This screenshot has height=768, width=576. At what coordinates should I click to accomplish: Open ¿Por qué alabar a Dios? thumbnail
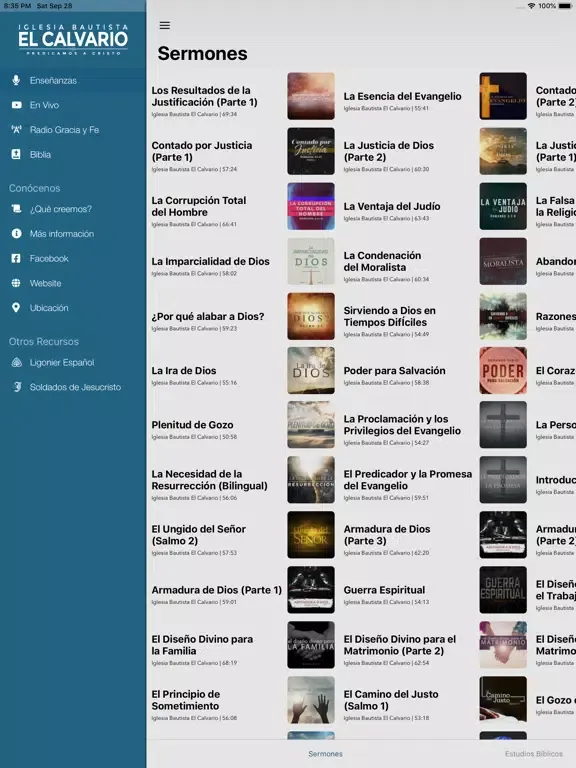pyautogui.click(x=311, y=316)
